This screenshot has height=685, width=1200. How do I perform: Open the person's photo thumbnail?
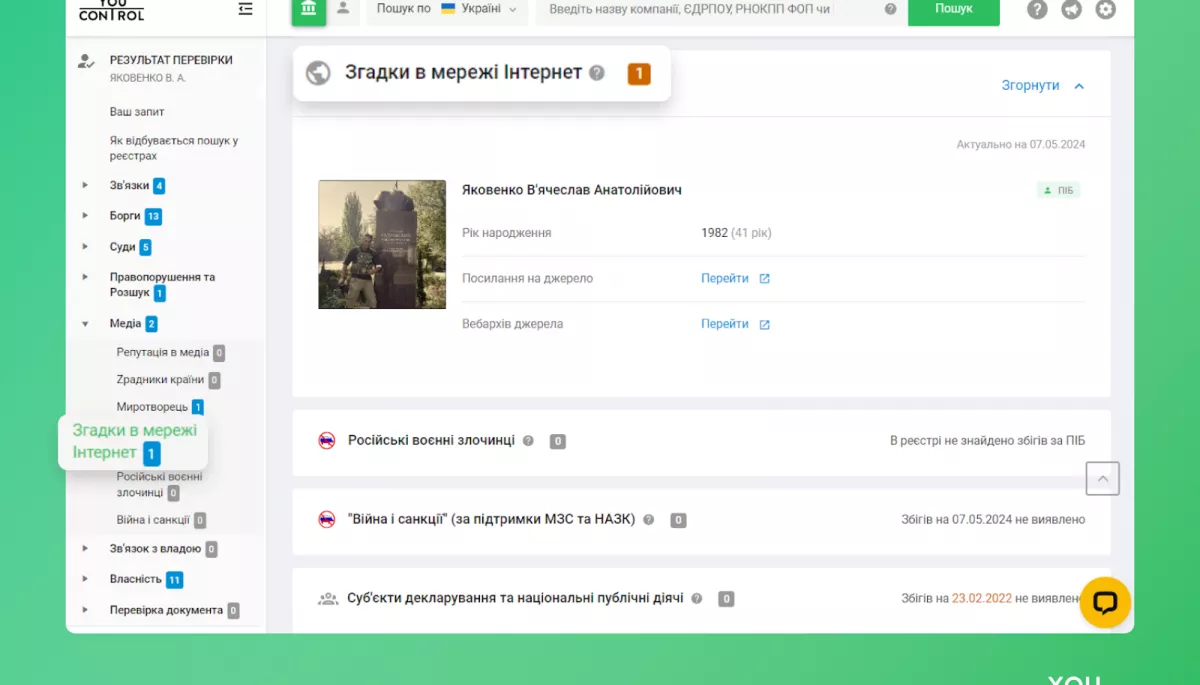tap(382, 244)
